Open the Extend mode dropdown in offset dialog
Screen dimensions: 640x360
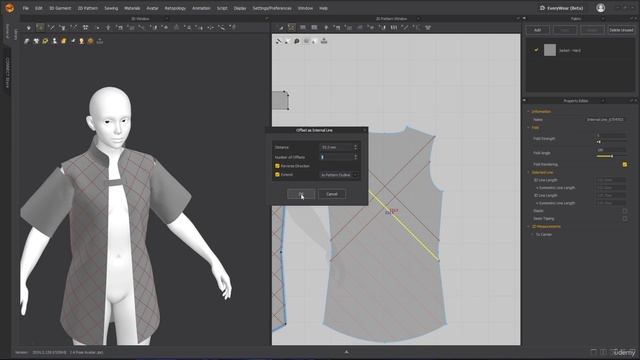[339, 175]
